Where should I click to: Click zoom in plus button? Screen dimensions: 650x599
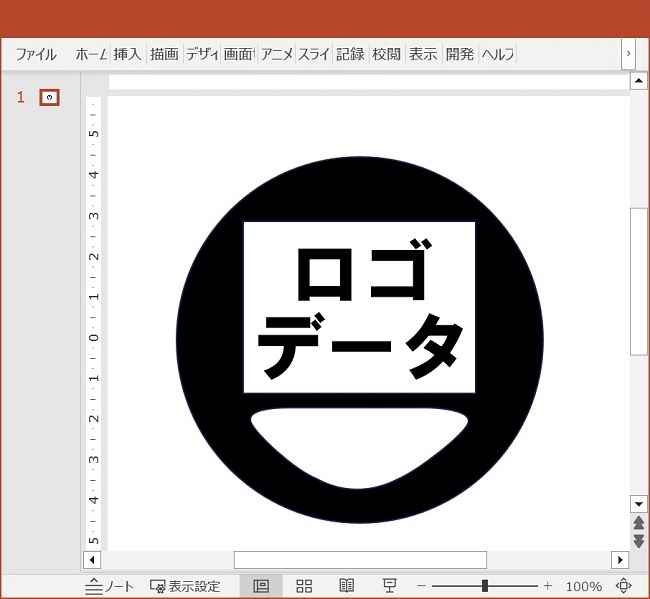click(547, 586)
